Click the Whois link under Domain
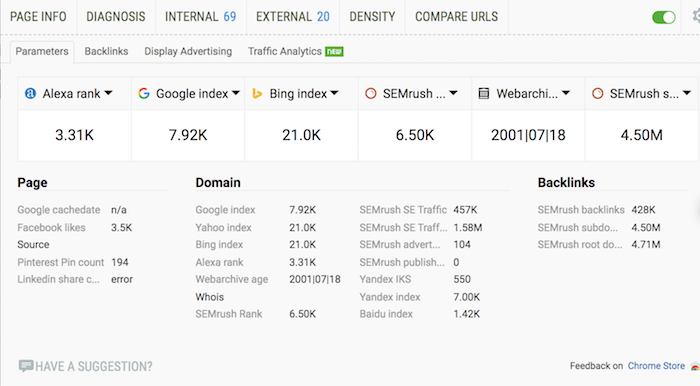Image resolution: width=700 pixels, height=386 pixels. 210,297
